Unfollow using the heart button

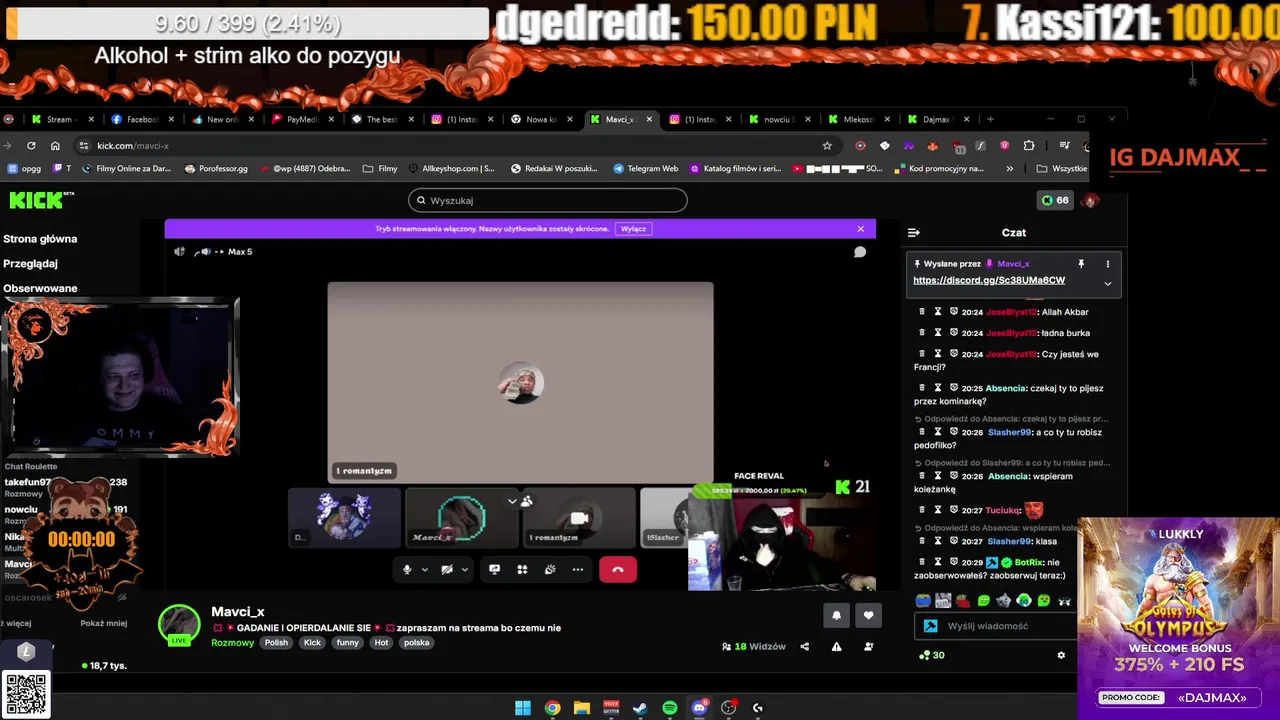[x=868, y=615]
